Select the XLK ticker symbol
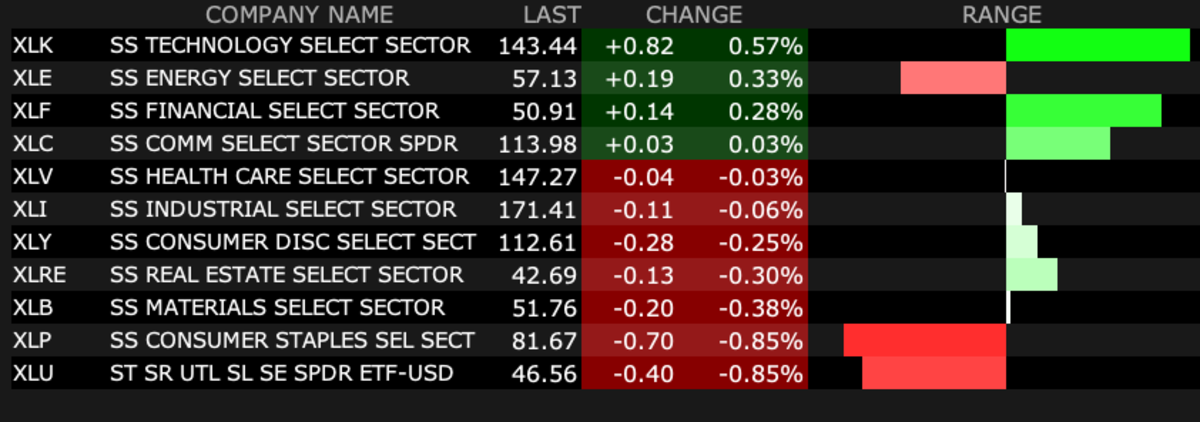Image resolution: width=1200 pixels, height=422 pixels. (x=32, y=45)
